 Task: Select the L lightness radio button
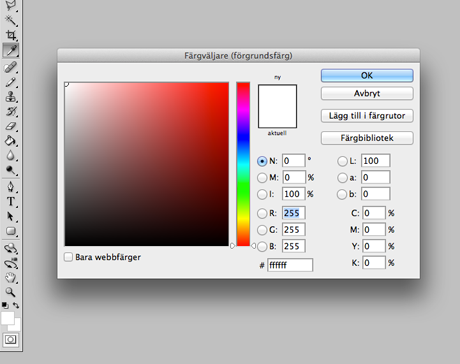342,161
